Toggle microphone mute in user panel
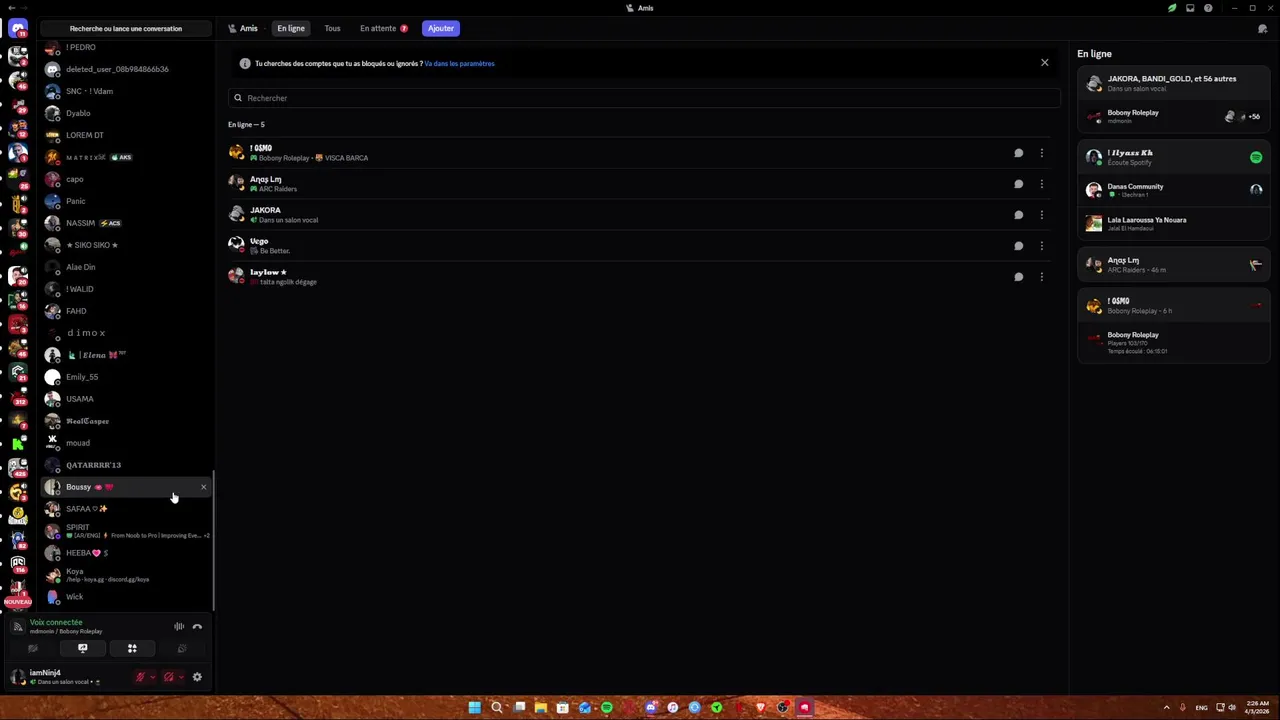This screenshot has height=720, width=1280. 140,677
